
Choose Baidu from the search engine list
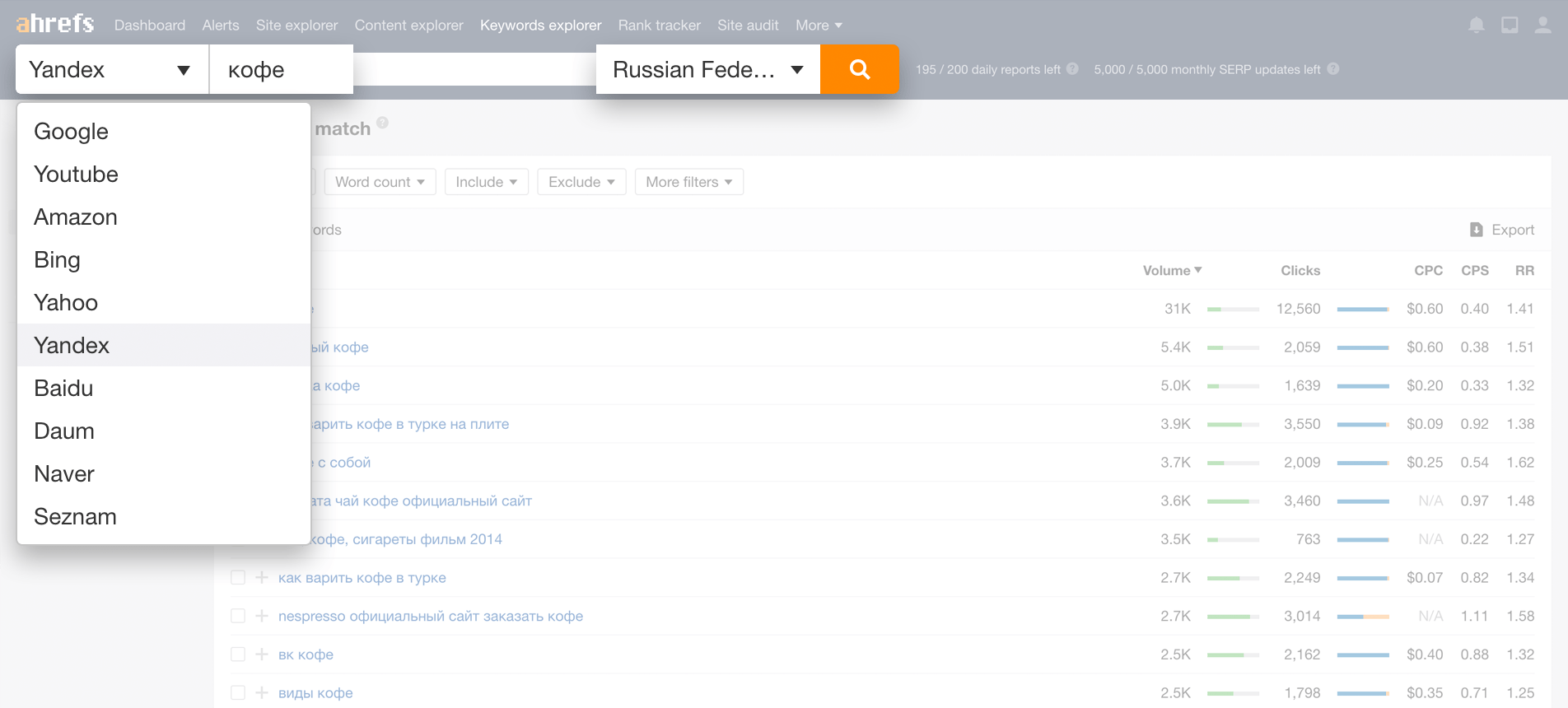[x=63, y=389]
